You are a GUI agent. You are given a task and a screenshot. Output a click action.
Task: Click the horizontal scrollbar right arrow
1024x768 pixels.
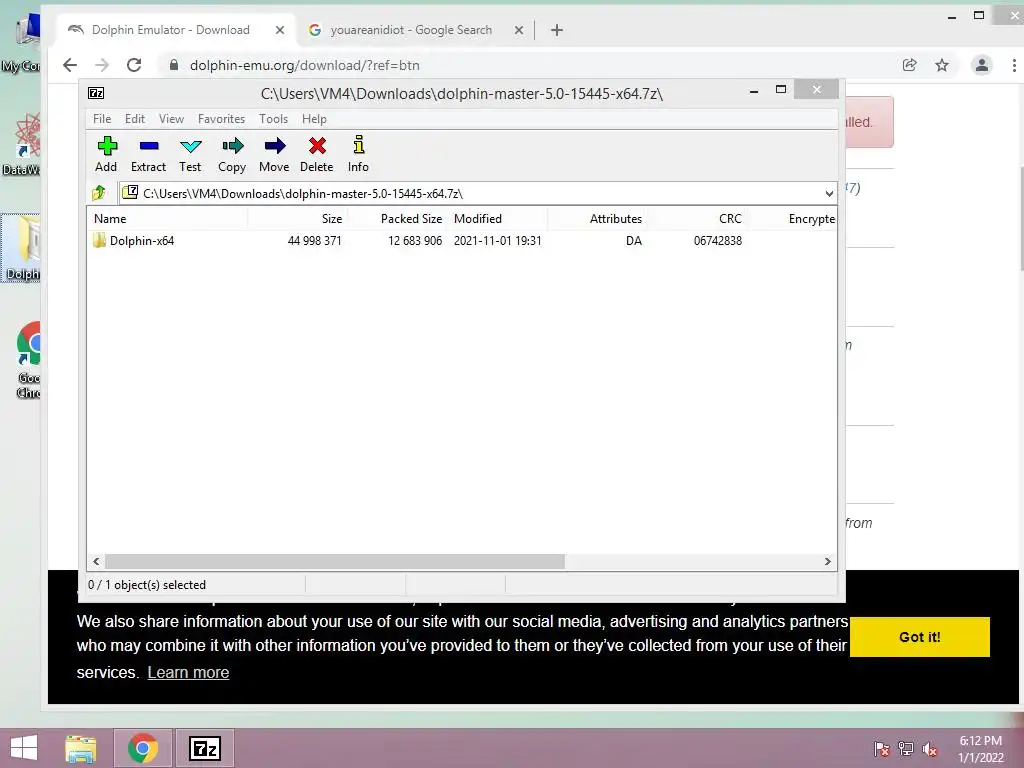point(828,562)
